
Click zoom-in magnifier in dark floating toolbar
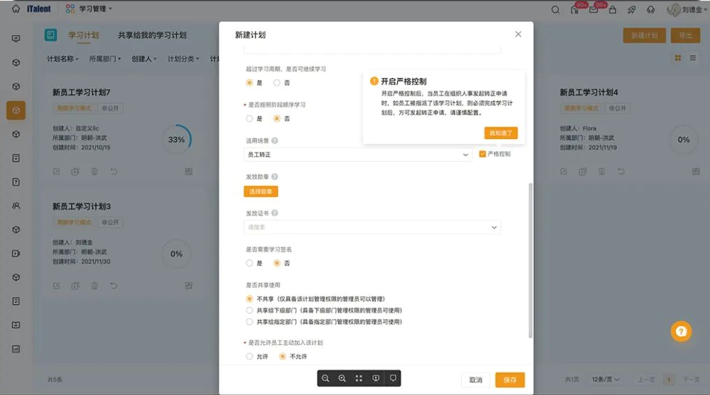(x=342, y=378)
